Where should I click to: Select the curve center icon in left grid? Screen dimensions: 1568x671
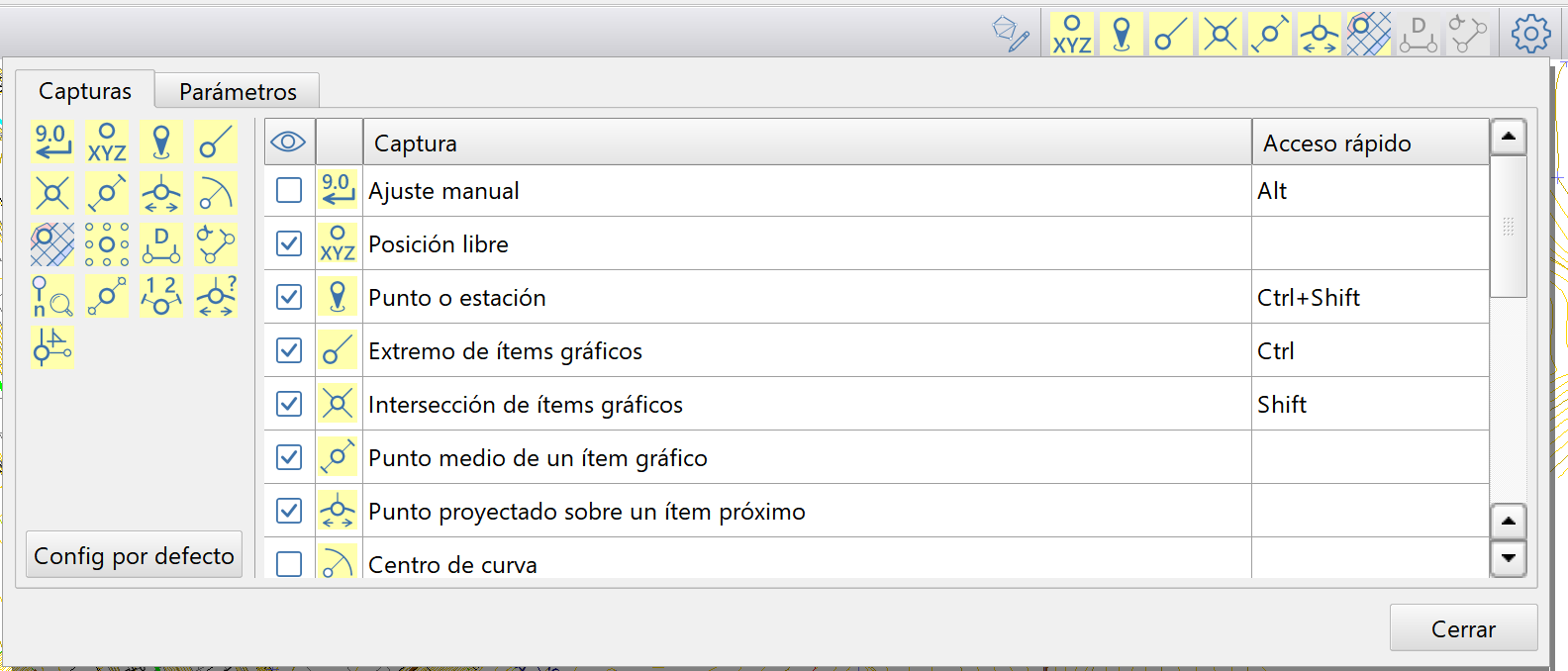pos(215,193)
